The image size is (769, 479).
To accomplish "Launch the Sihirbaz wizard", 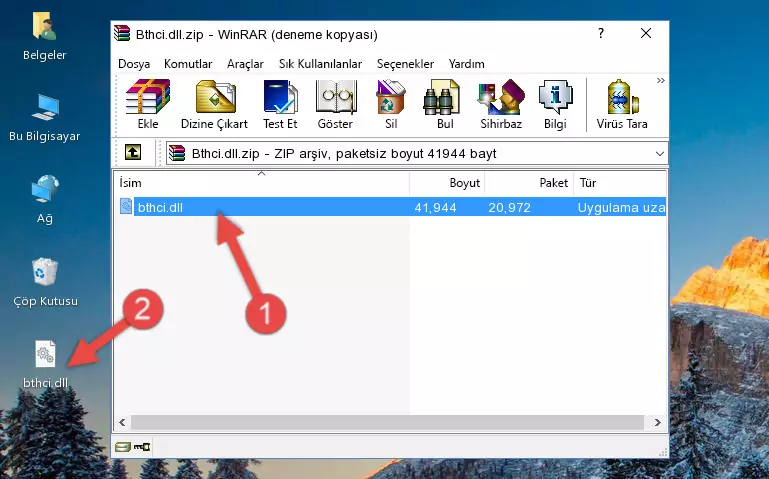I will (x=501, y=104).
